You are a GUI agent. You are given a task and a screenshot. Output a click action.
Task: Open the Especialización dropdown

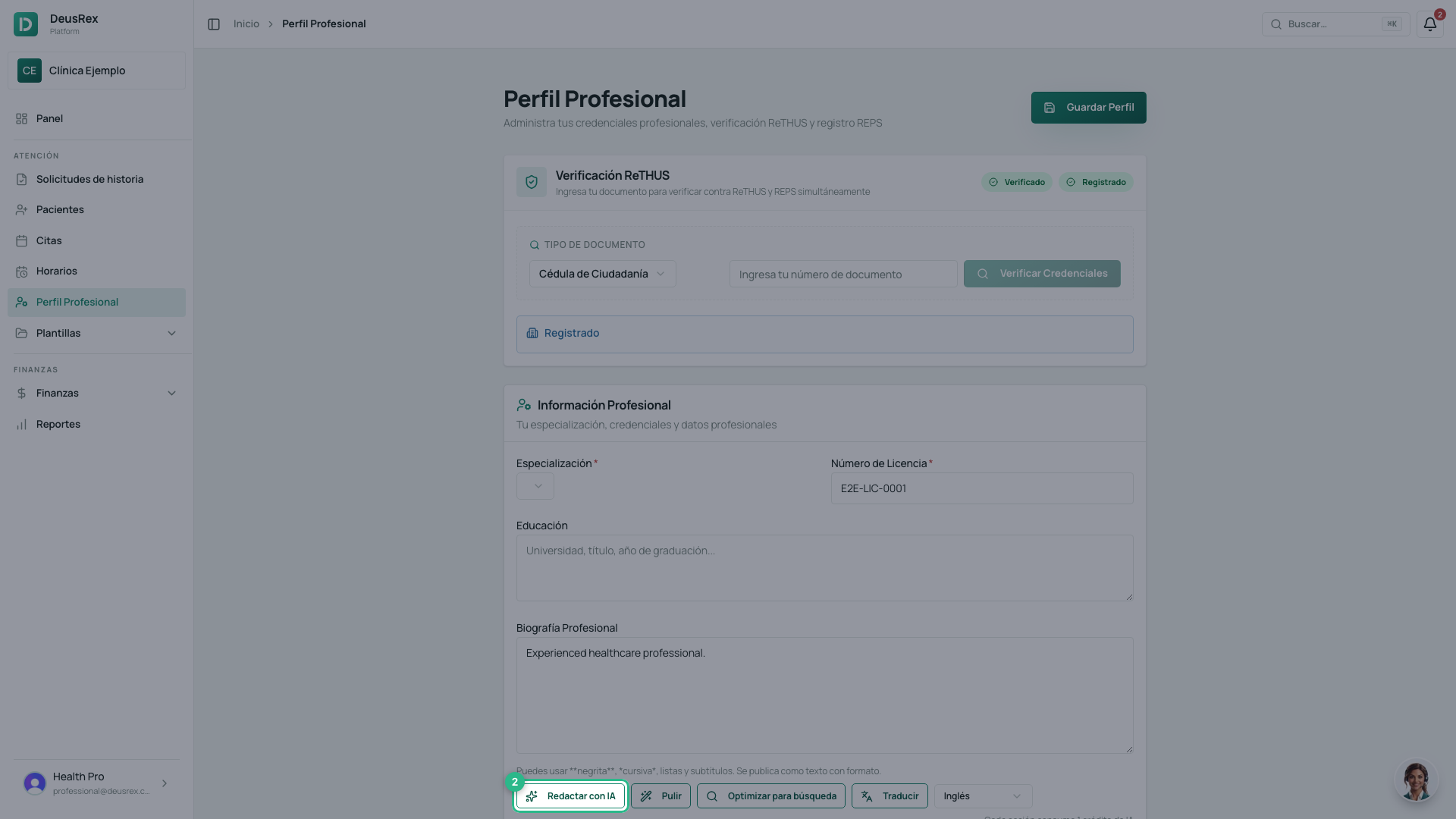point(535,486)
